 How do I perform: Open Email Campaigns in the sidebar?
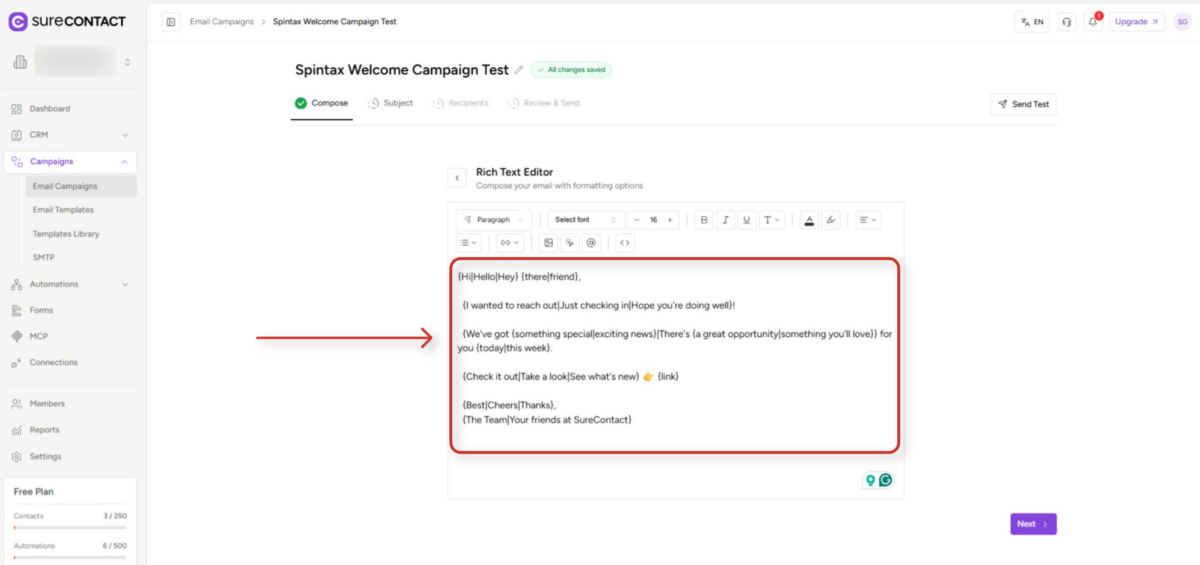(x=82, y=186)
